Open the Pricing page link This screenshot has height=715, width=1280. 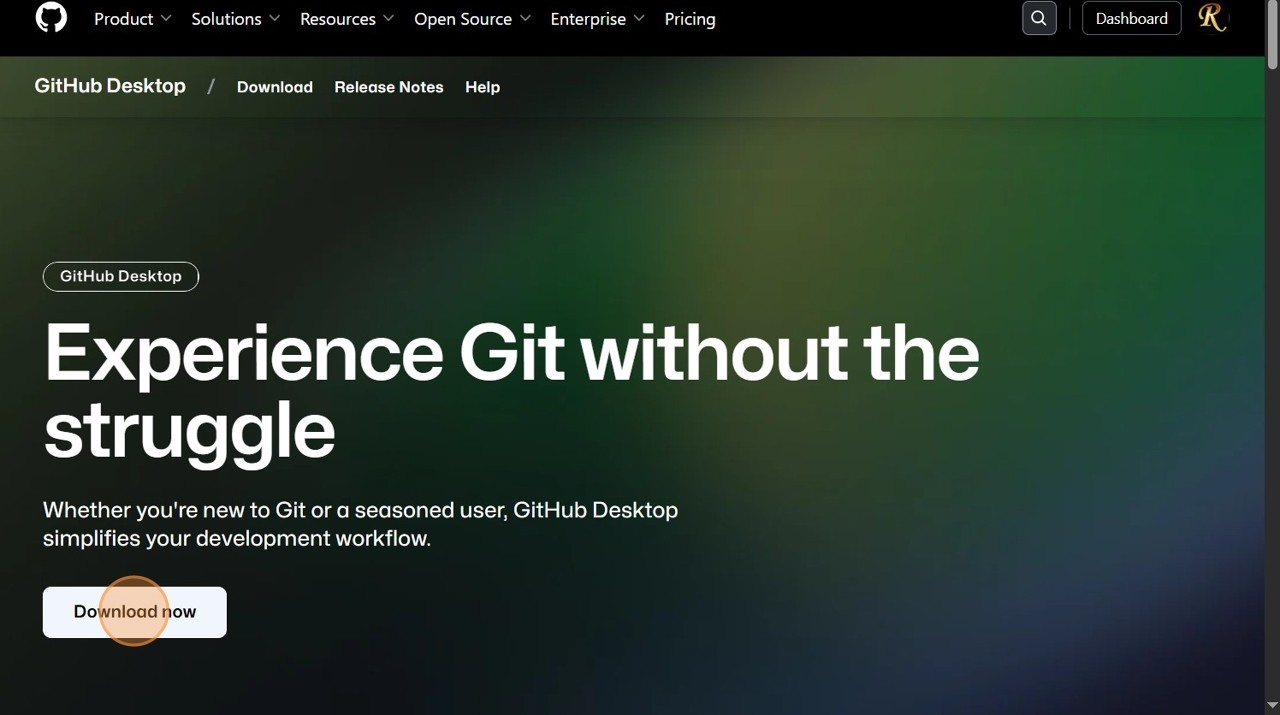click(690, 19)
